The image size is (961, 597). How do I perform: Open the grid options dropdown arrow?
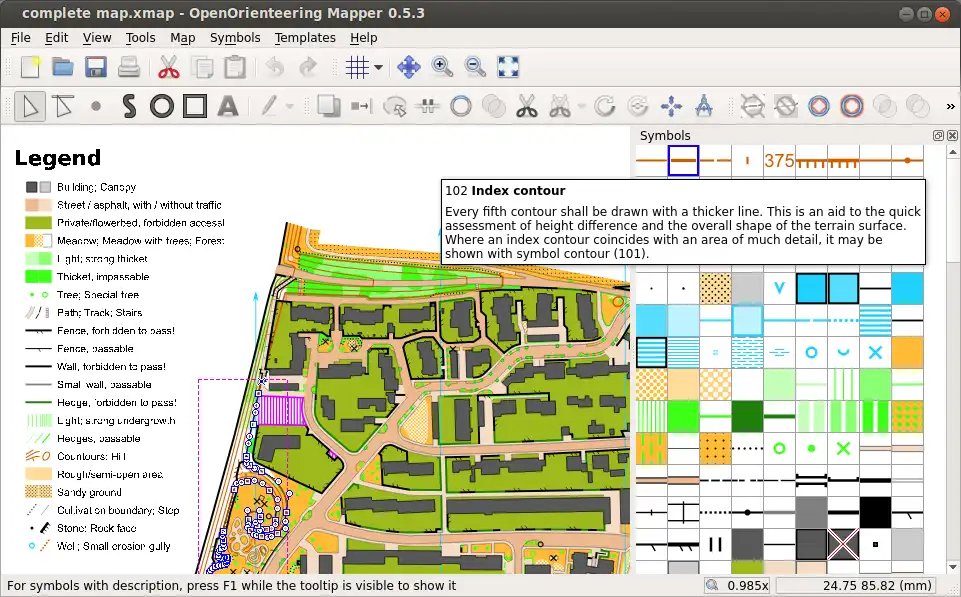[378, 68]
